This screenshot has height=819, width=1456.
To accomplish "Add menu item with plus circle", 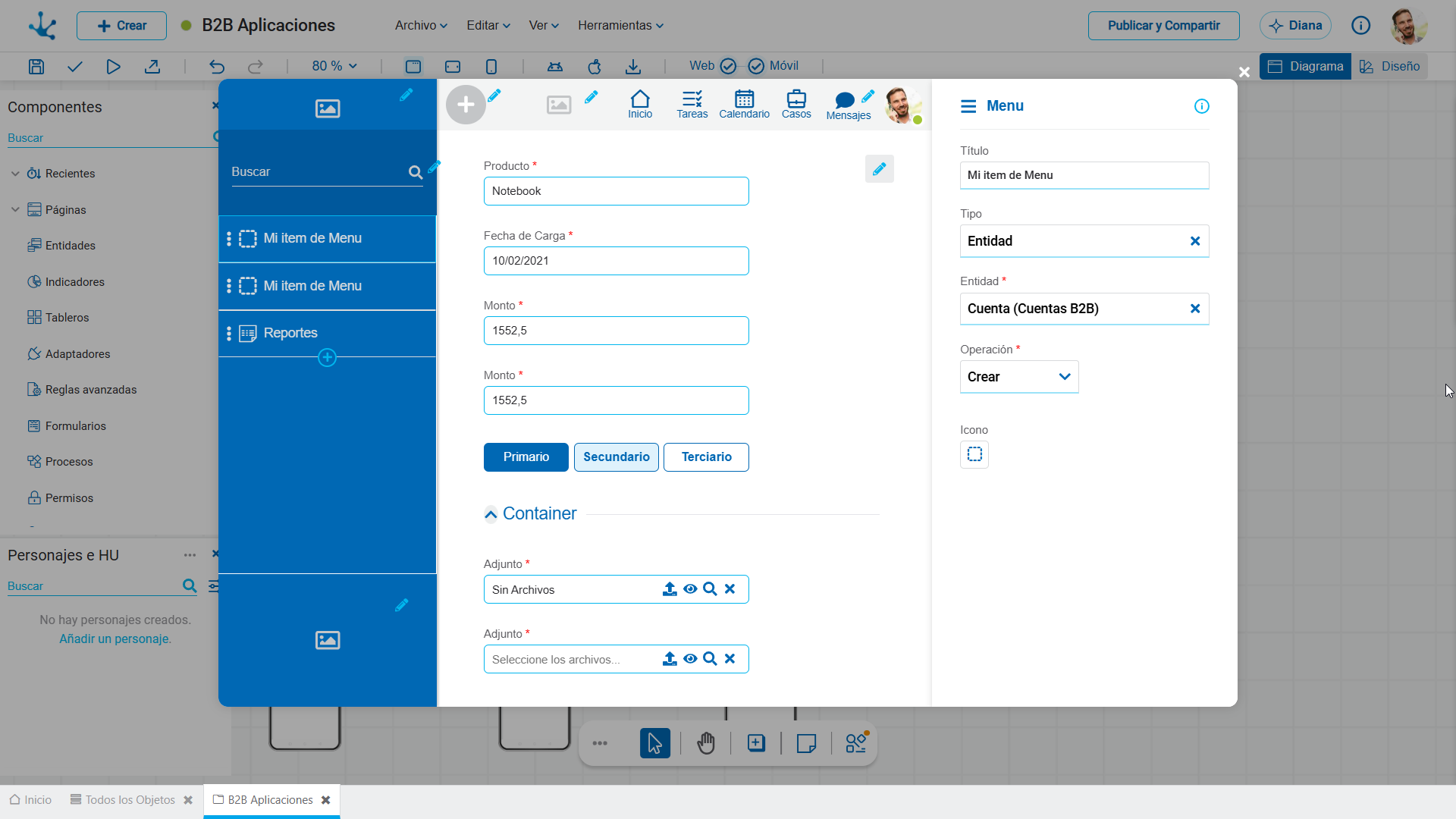I will click(327, 358).
